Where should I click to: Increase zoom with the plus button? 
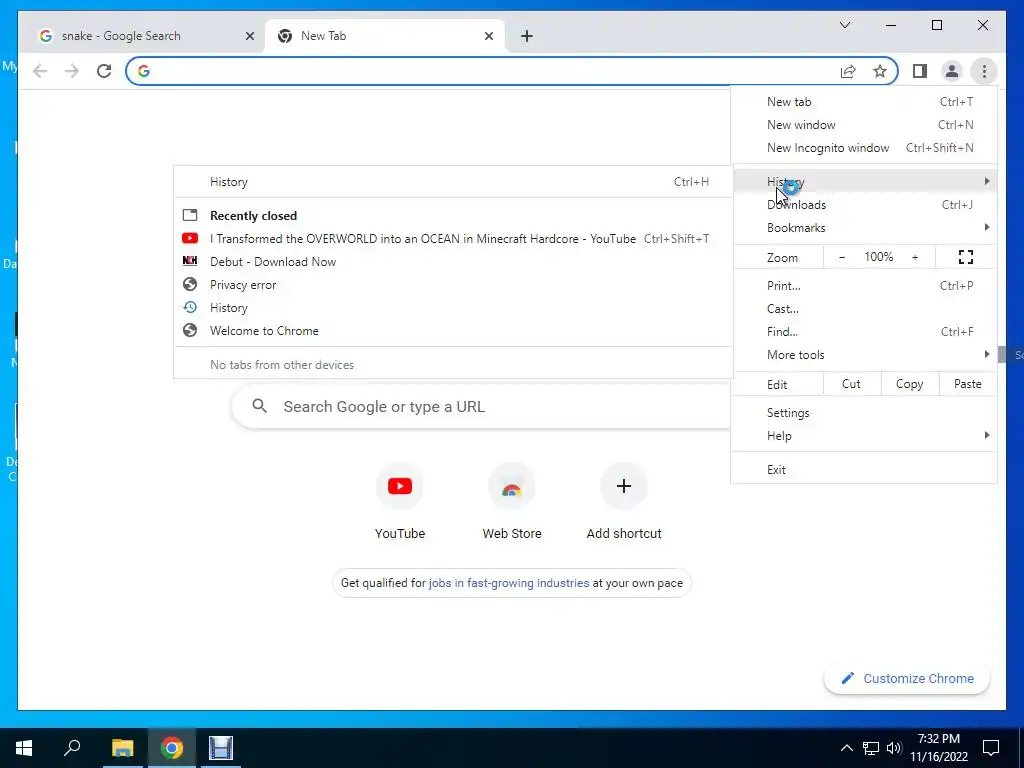[915, 257]
